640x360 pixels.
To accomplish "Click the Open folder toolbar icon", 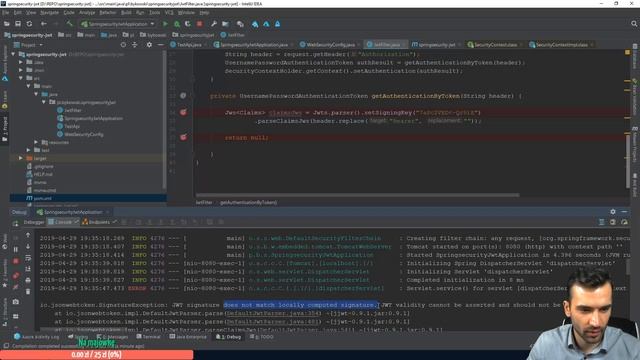I will (x=7, y=24).
